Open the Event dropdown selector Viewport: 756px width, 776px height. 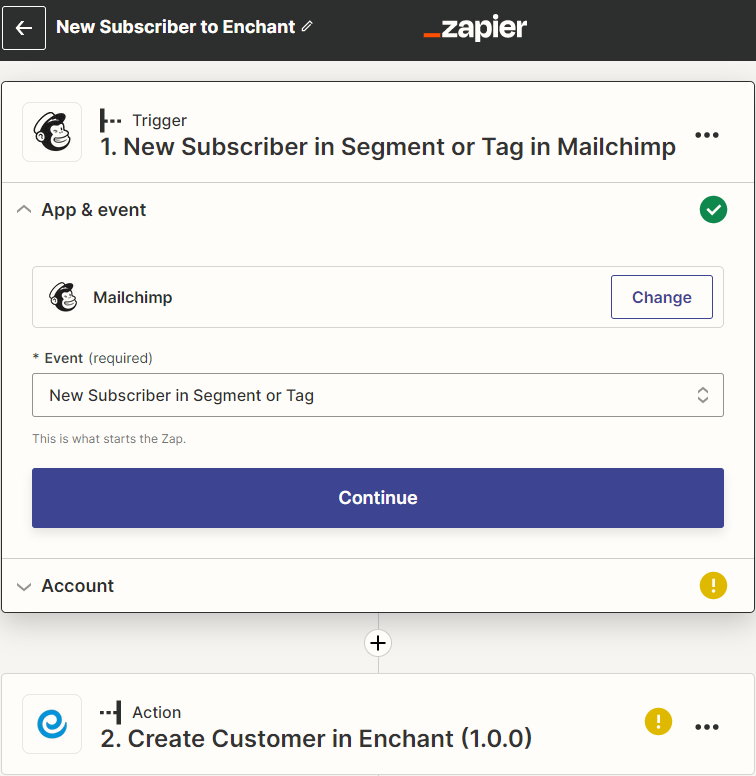[x=378, y=395]
